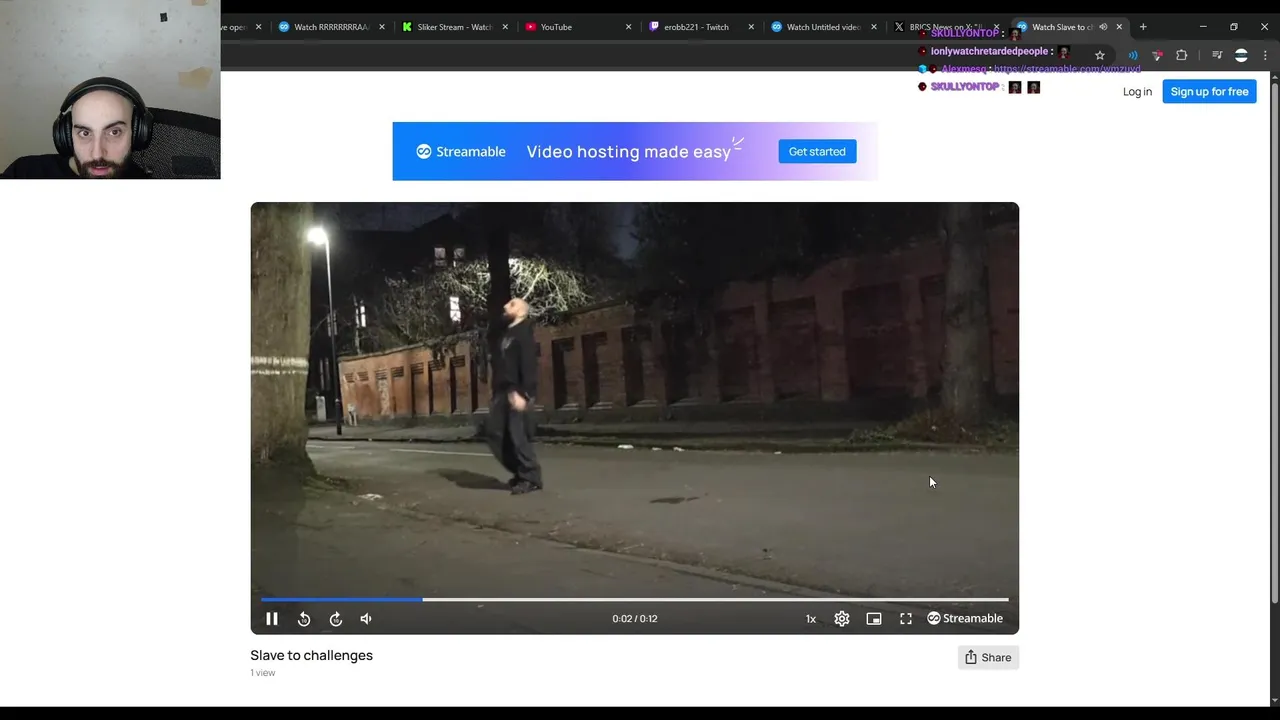
Task: Close the Sliker Stream tab
Action: [x=505, y=27]
